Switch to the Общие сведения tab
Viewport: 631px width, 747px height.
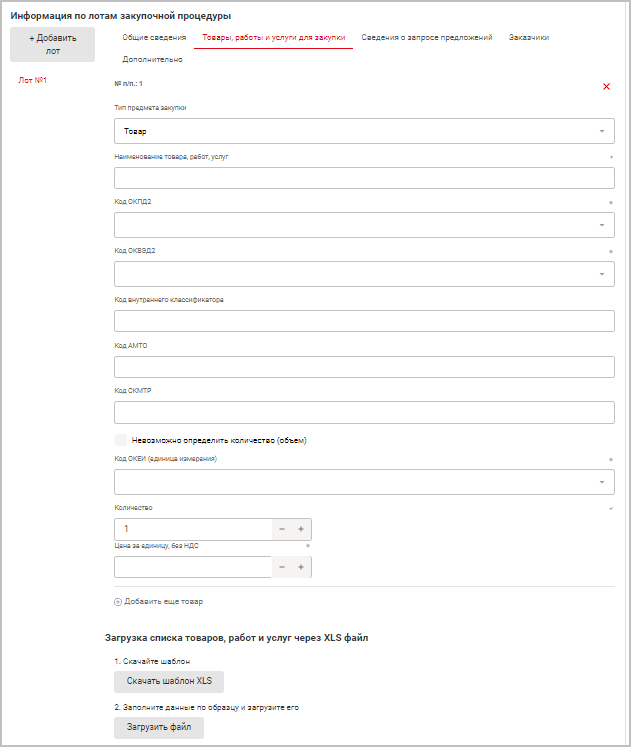[x=154, y=37]
